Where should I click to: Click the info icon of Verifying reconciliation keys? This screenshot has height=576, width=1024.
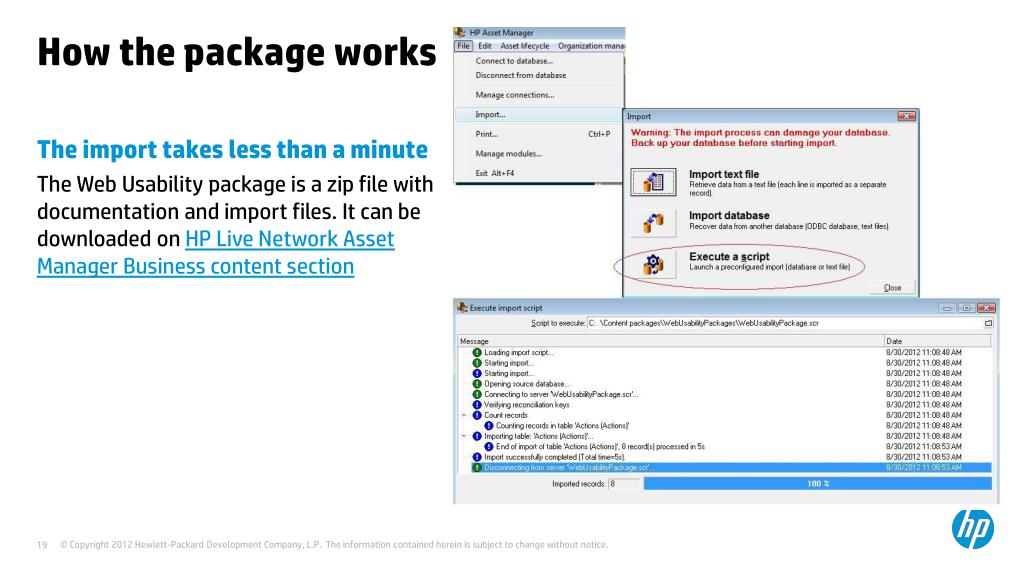[477, 405]
